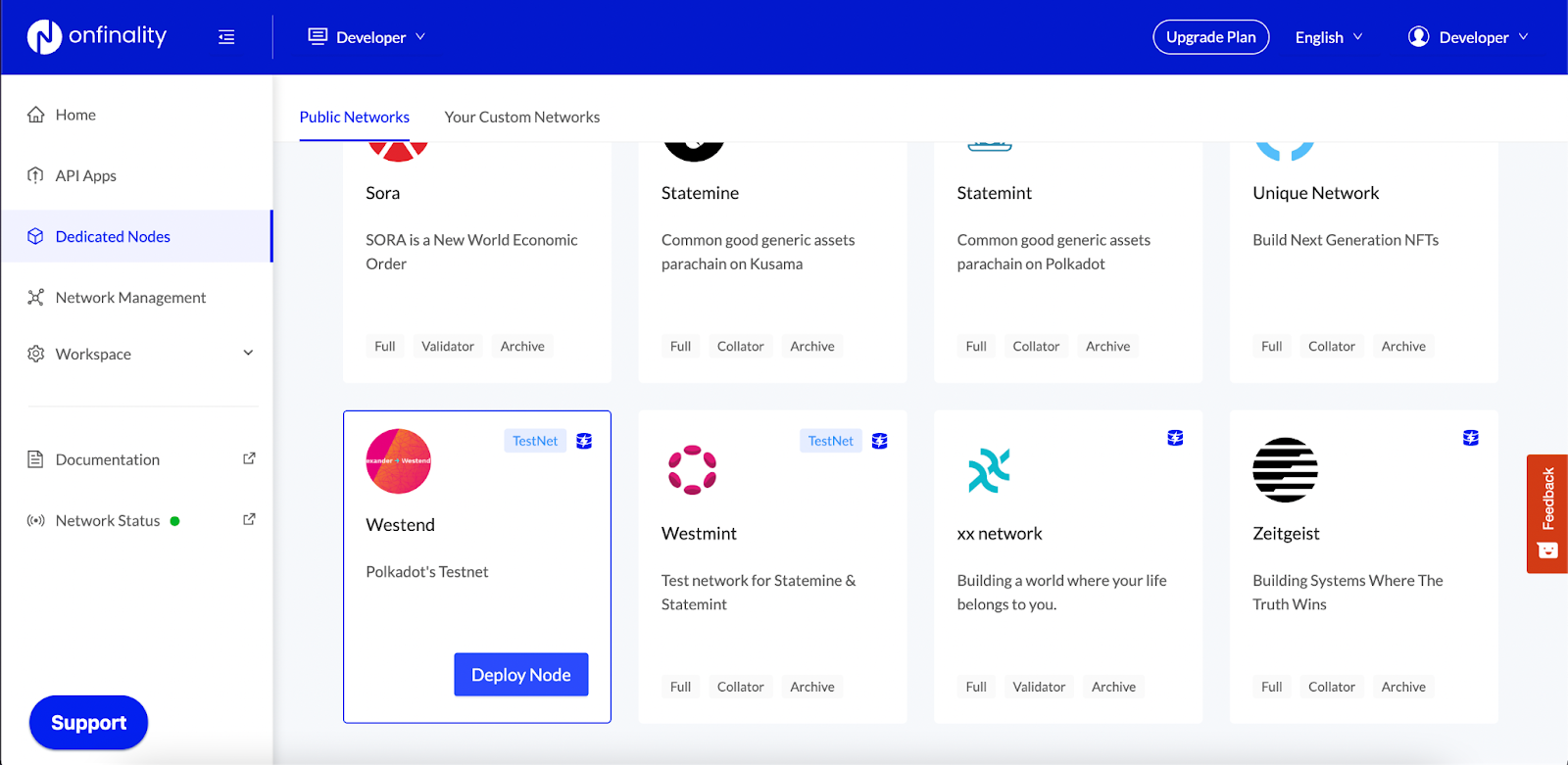
Task: Switch to Your Custom Networks tab
Action: pyautogui.click(x=522, y=117)
